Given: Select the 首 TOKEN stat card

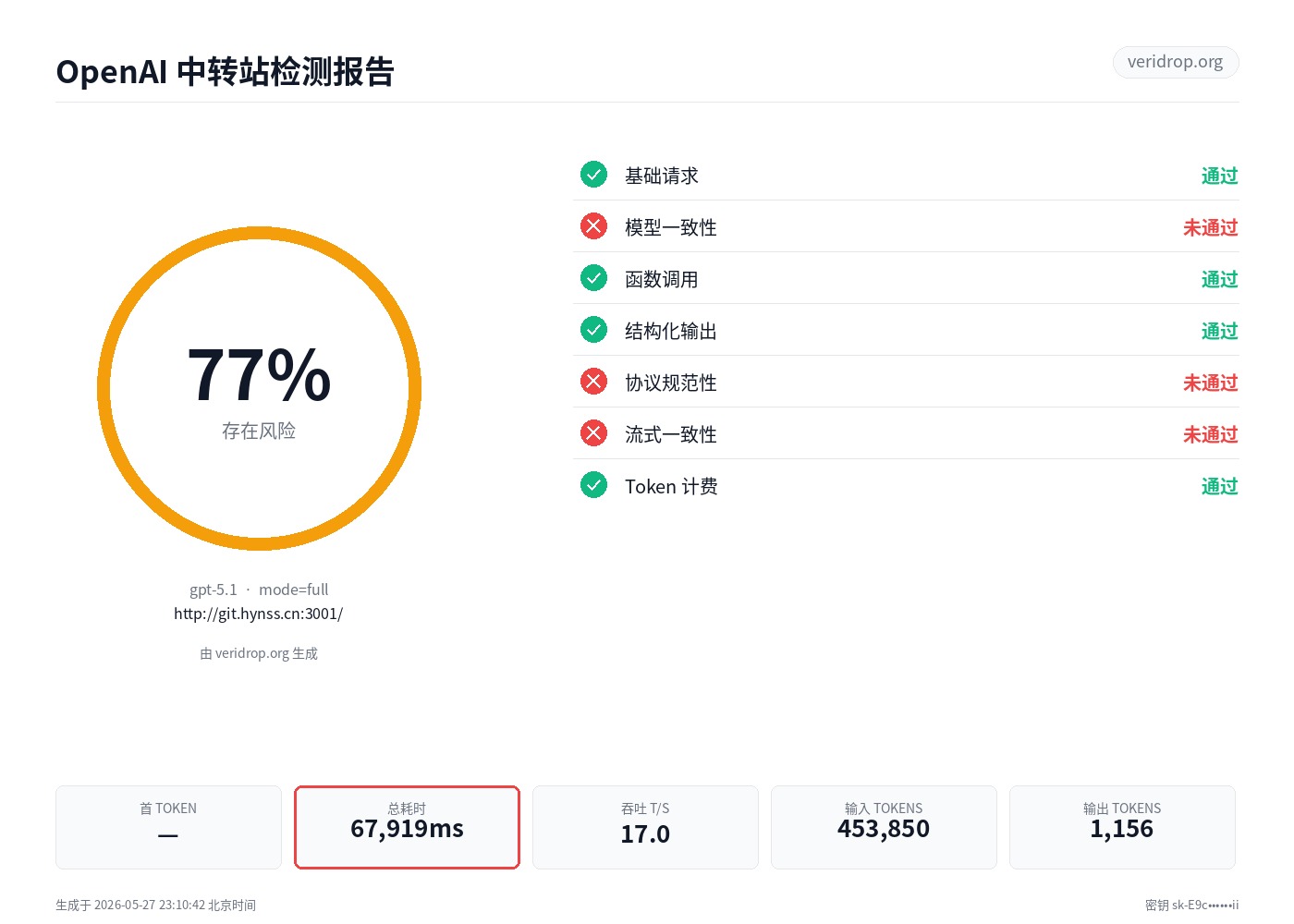Looking at the screenshot, I should [168, 827].
